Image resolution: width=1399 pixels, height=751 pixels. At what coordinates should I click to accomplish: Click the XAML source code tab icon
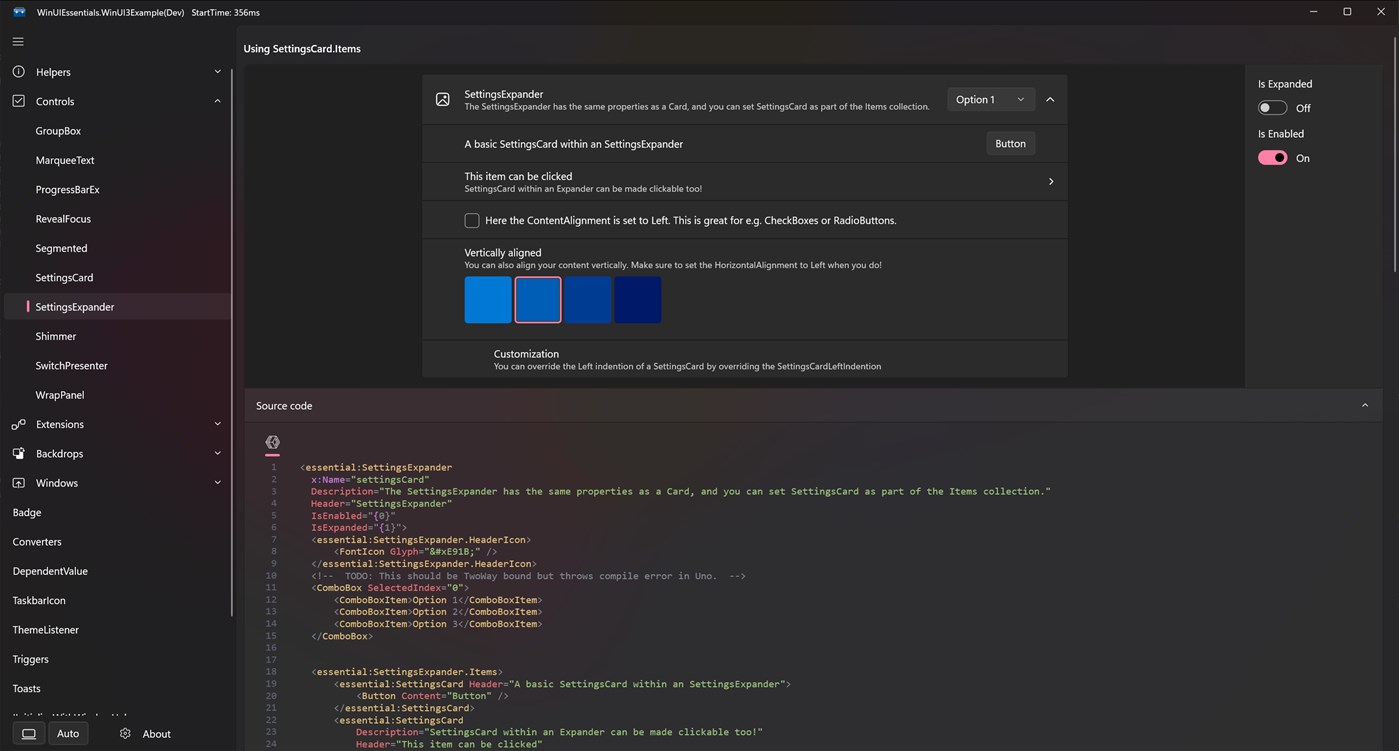(272, 442)
